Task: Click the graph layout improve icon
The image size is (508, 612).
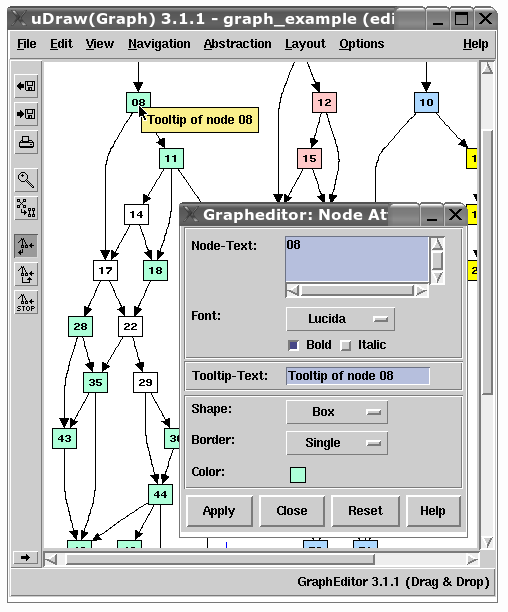Action: coord(26,208)
